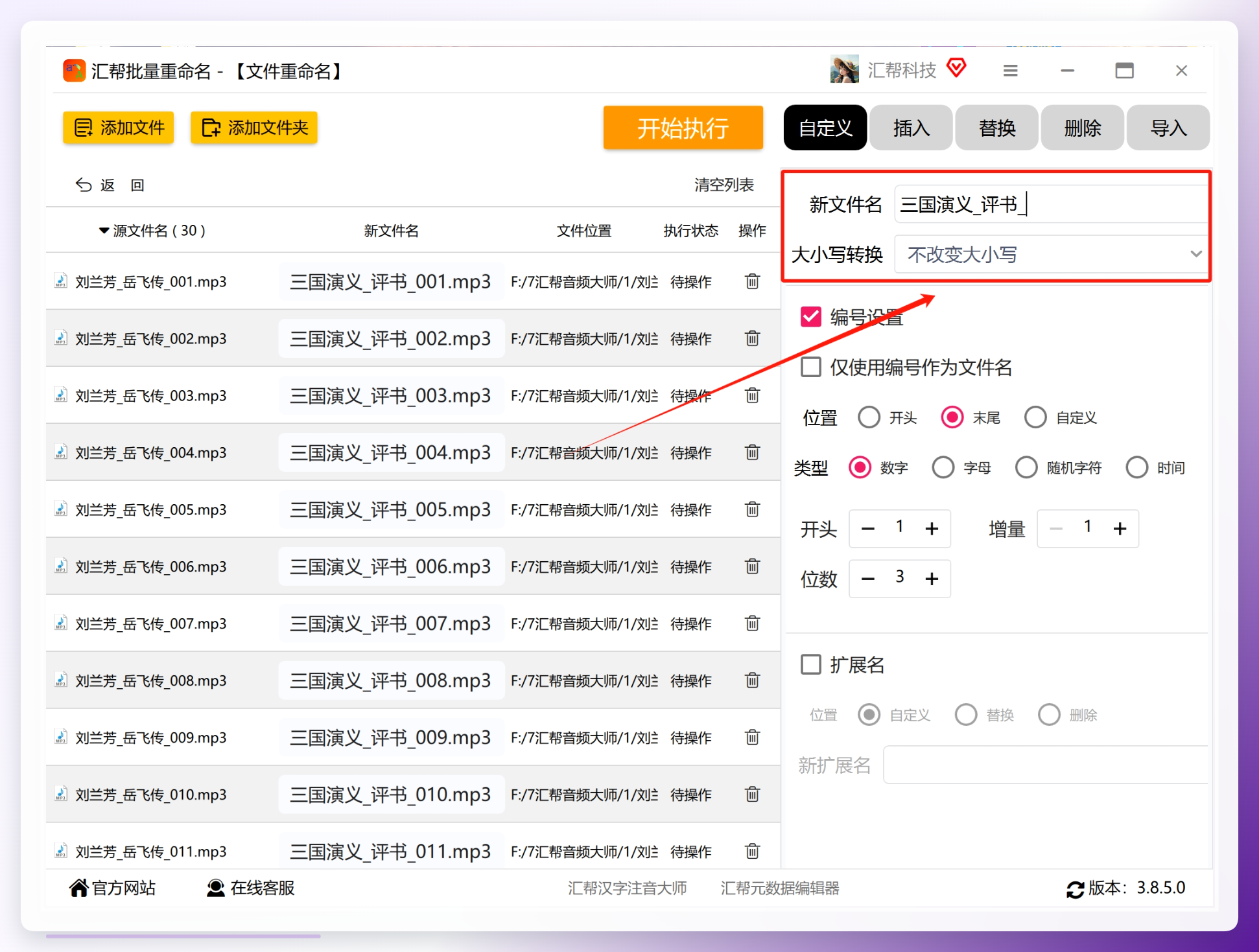Open the hamburger menu icon in title bar
Viewport: 1259px width, 952px height.
pos(1010,71)
